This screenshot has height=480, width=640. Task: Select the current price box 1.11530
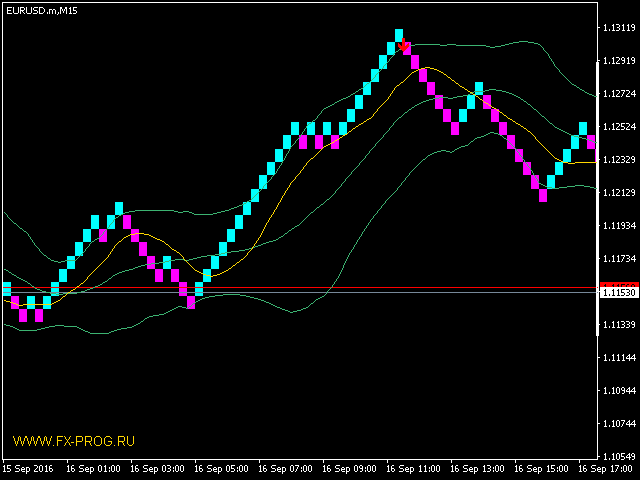tap(619, 293)
